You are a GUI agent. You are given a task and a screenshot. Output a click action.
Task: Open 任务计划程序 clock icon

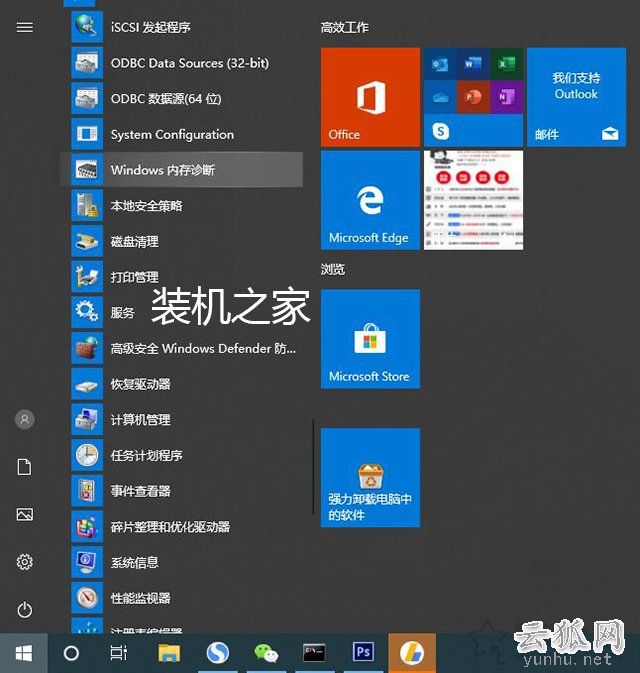click(87, 455)
